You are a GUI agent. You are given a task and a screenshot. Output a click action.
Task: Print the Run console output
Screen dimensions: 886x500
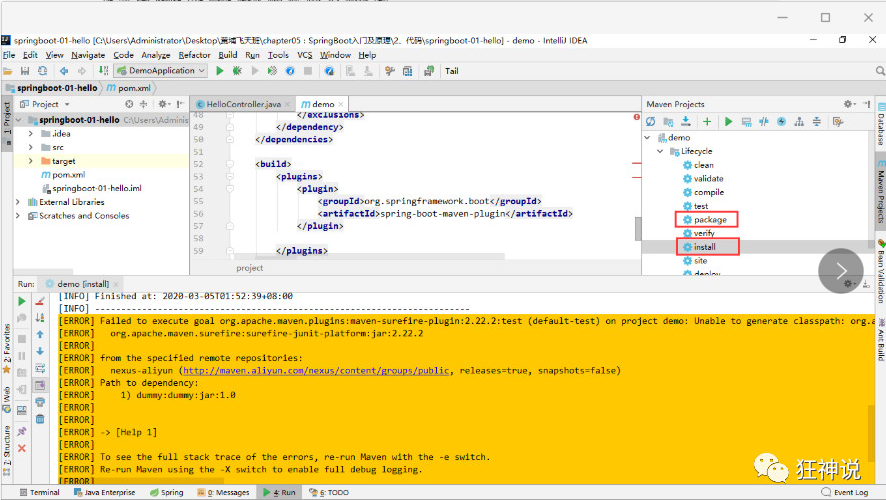point(40,402)
